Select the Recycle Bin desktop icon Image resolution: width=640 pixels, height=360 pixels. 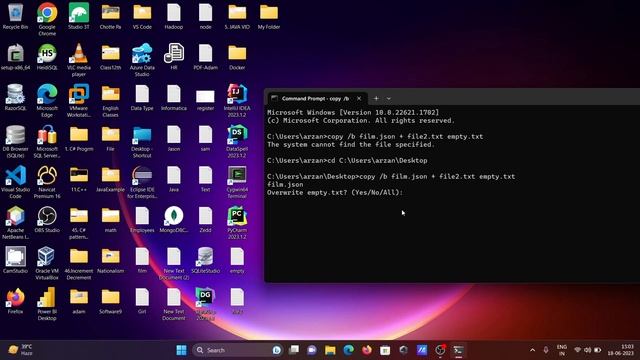pos(15,16)
